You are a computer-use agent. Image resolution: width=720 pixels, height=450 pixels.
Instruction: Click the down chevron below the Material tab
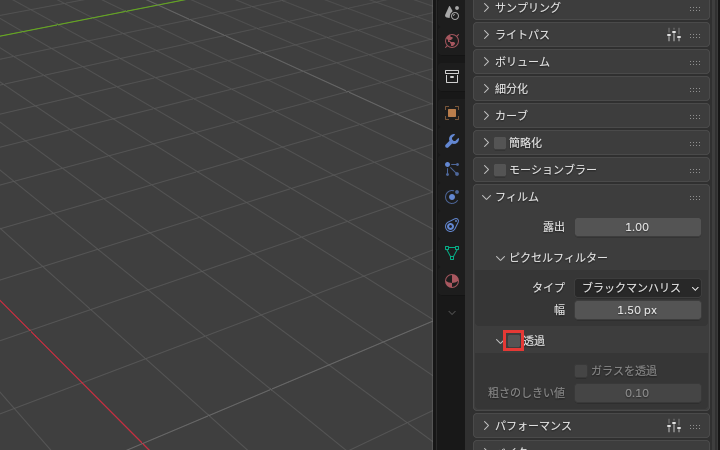coord(452,313)
